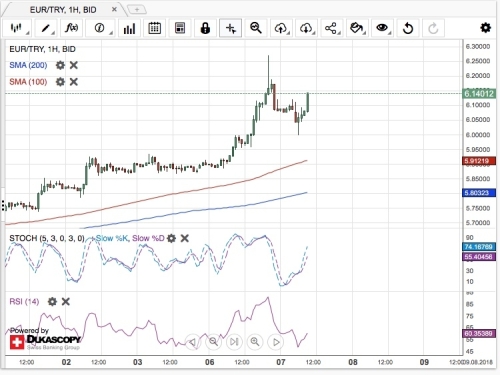Remove the SMA (200) indicator

click(74, 65)
